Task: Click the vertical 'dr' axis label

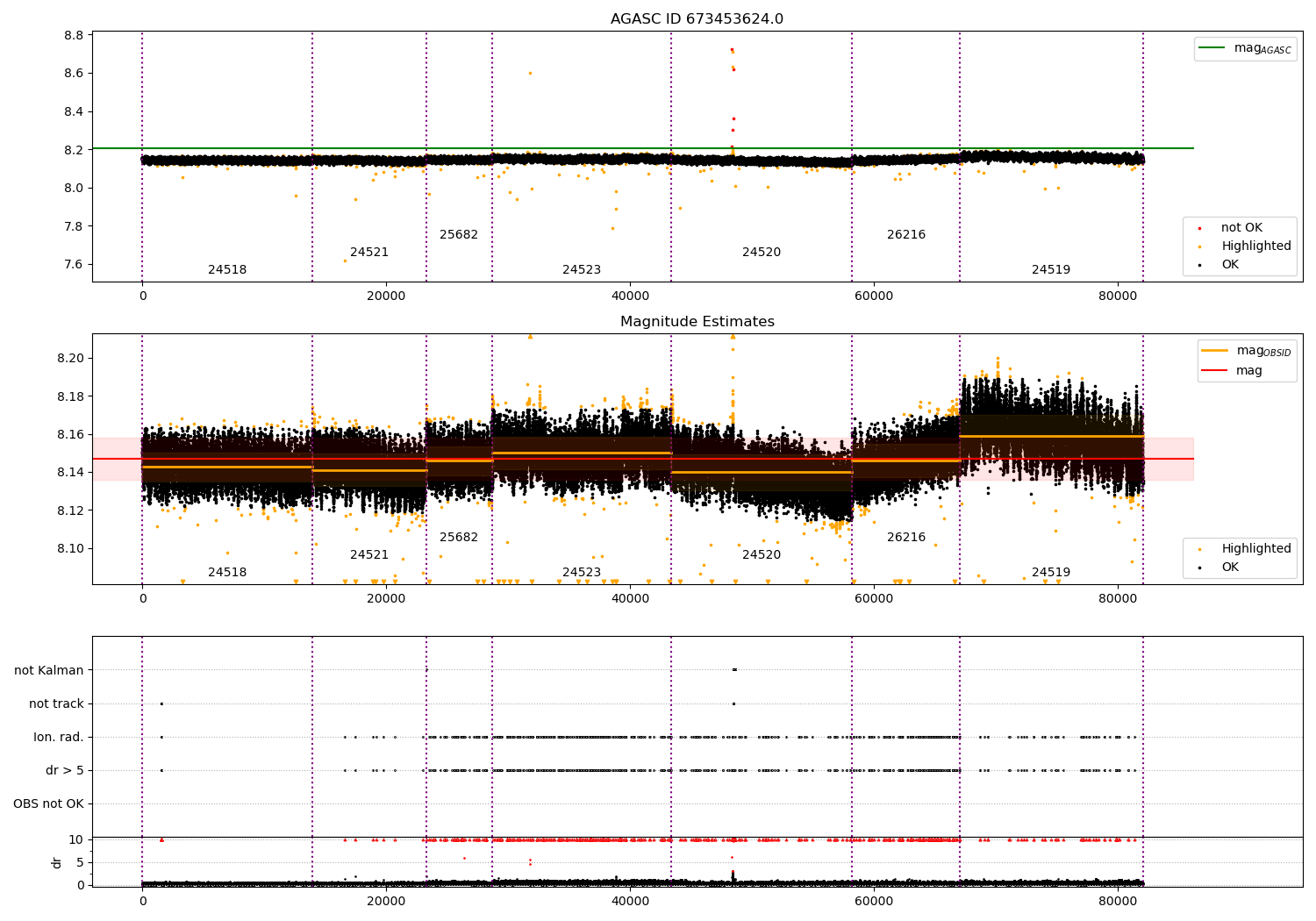Action: (x=57, y=862)
